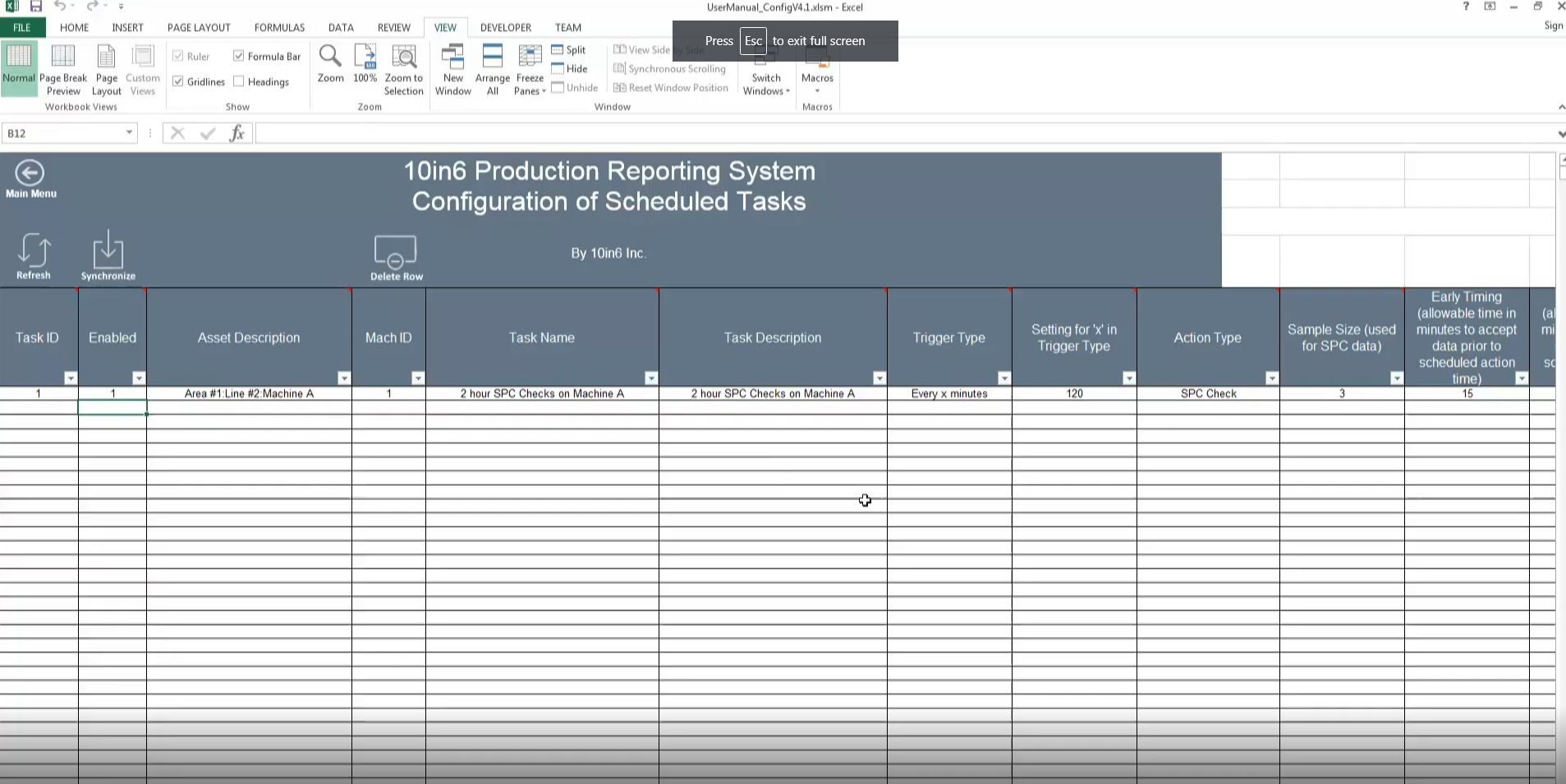Image resolution: width=1566 pixels, height=784 pixels.
Task: Click the Split window button
Action: (569, 50)
